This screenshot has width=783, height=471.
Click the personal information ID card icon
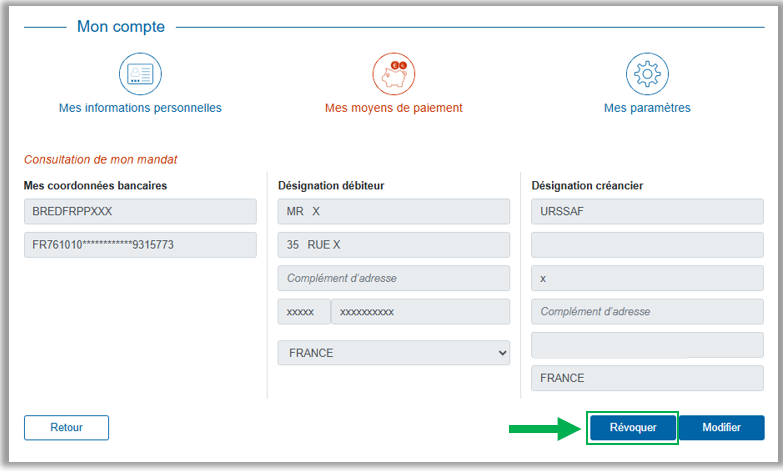click(140, 74)
